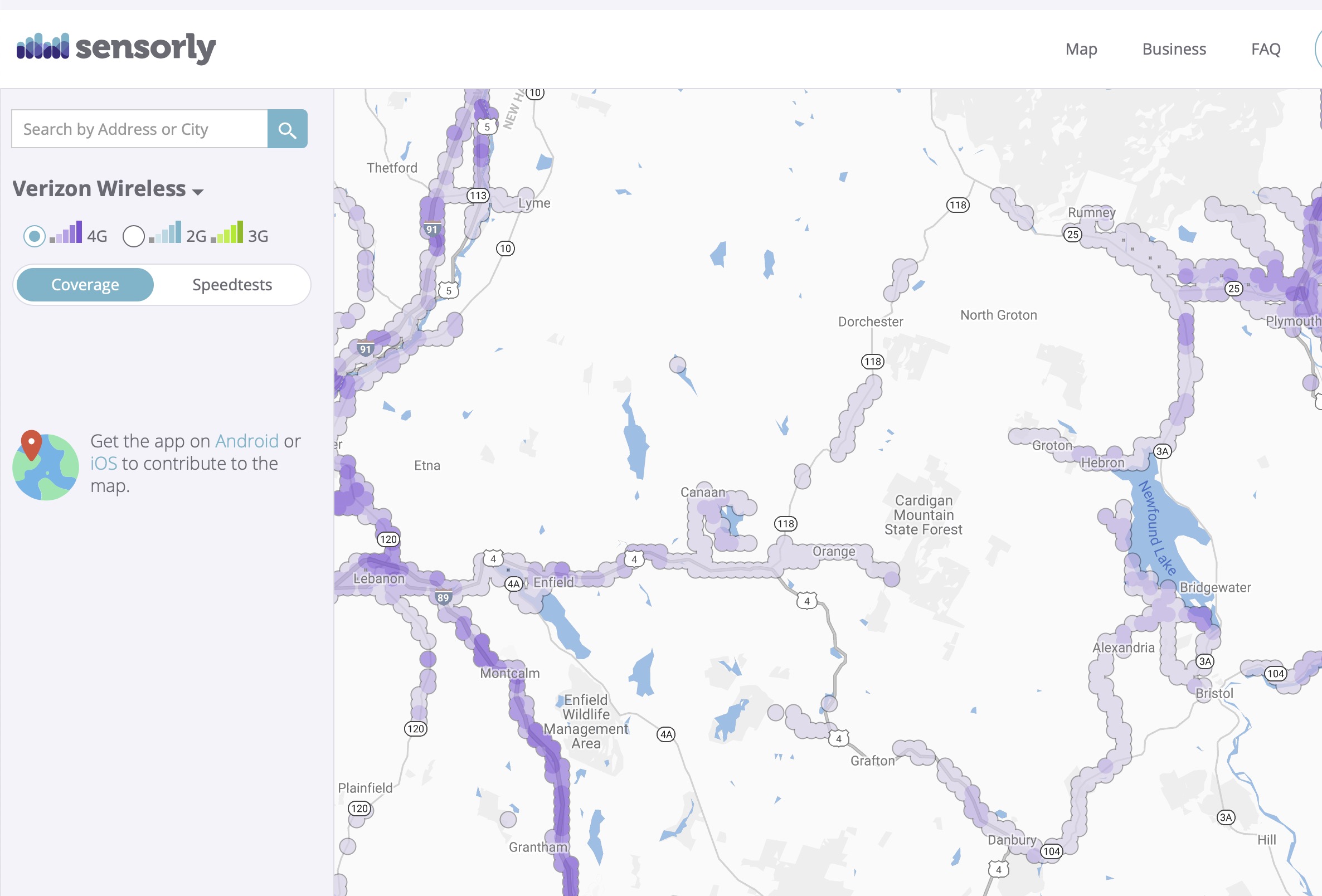
Task: Click the dropdown arrow beside Verizon Wireless
Action: 198,192
